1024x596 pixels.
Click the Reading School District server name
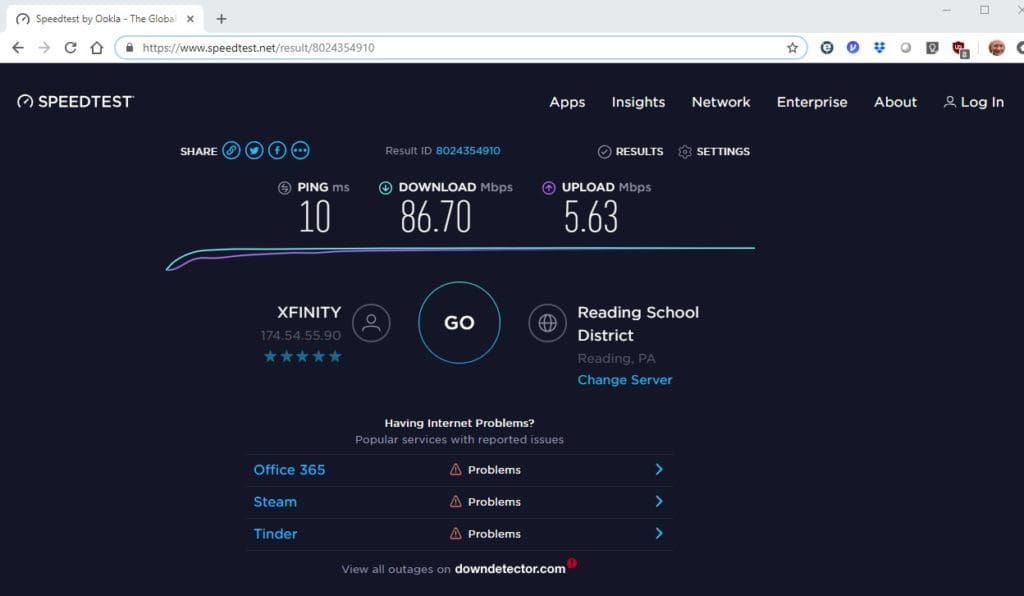click(x=638, y=324)
